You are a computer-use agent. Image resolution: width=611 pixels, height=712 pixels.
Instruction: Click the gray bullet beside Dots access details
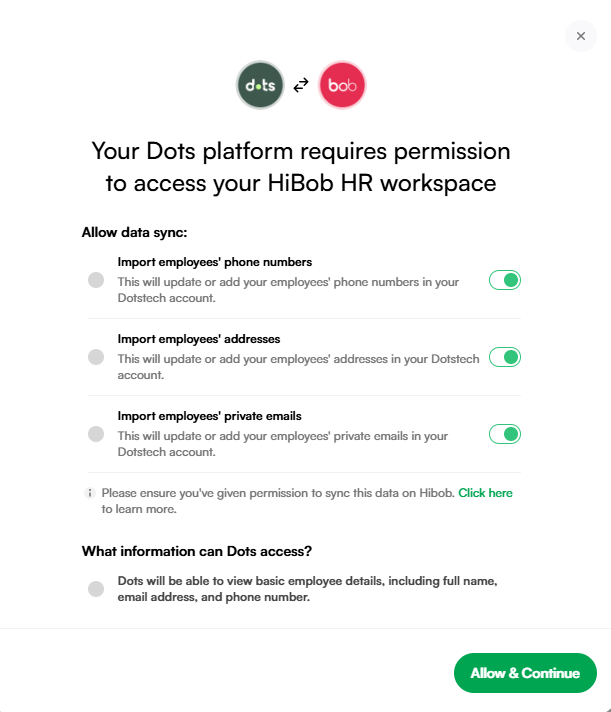coord(96,589)
